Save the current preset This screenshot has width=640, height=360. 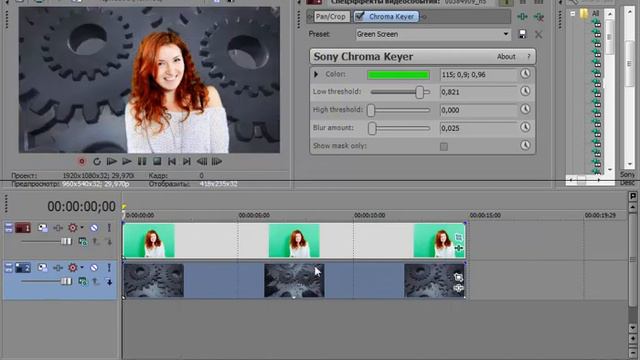(x=522, y=34)
